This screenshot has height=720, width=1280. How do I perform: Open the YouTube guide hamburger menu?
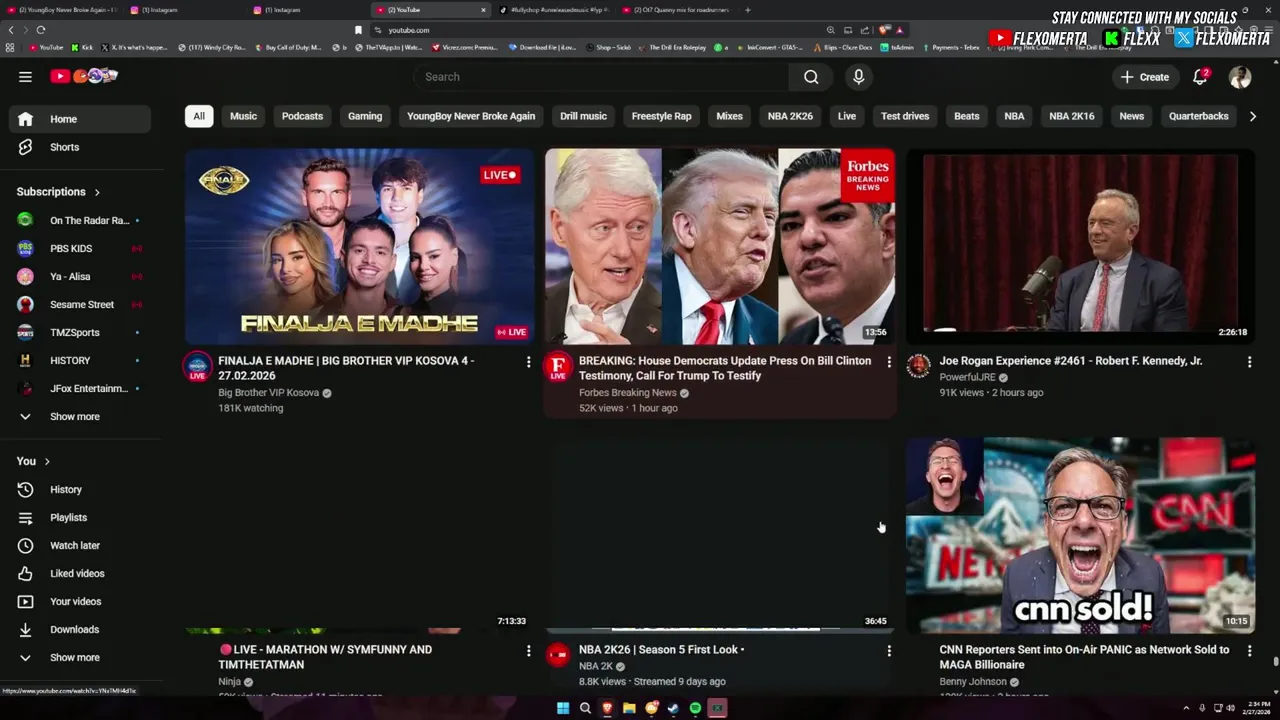pos(25,76)
